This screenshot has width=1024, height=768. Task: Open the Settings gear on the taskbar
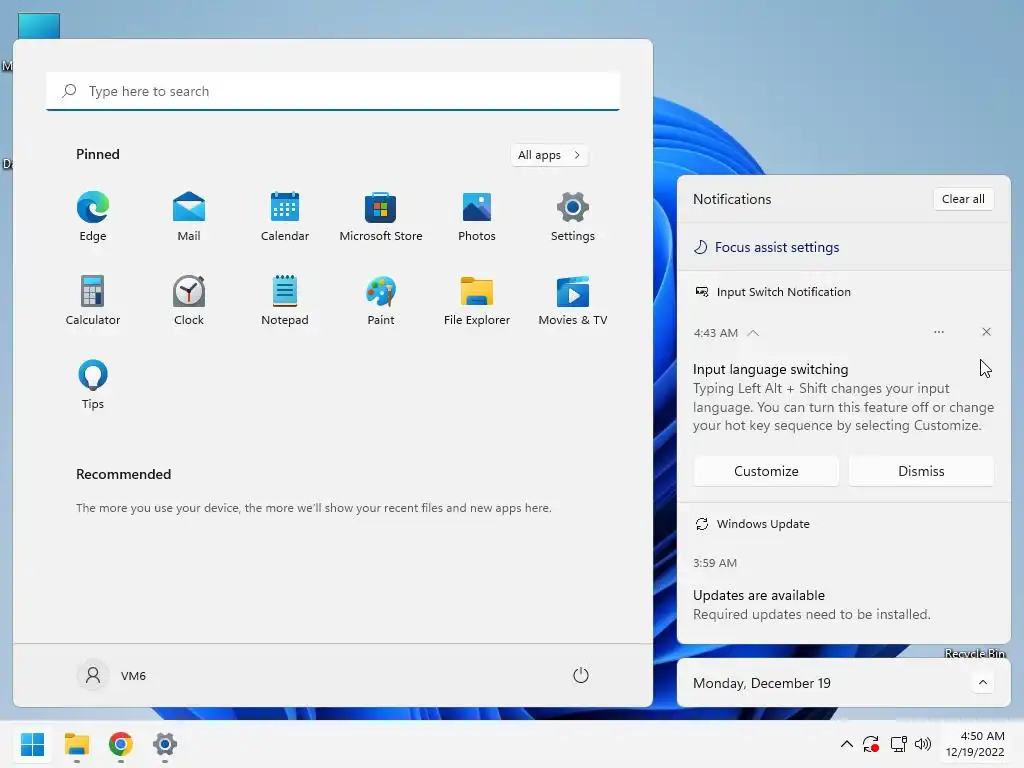[165, 744]
